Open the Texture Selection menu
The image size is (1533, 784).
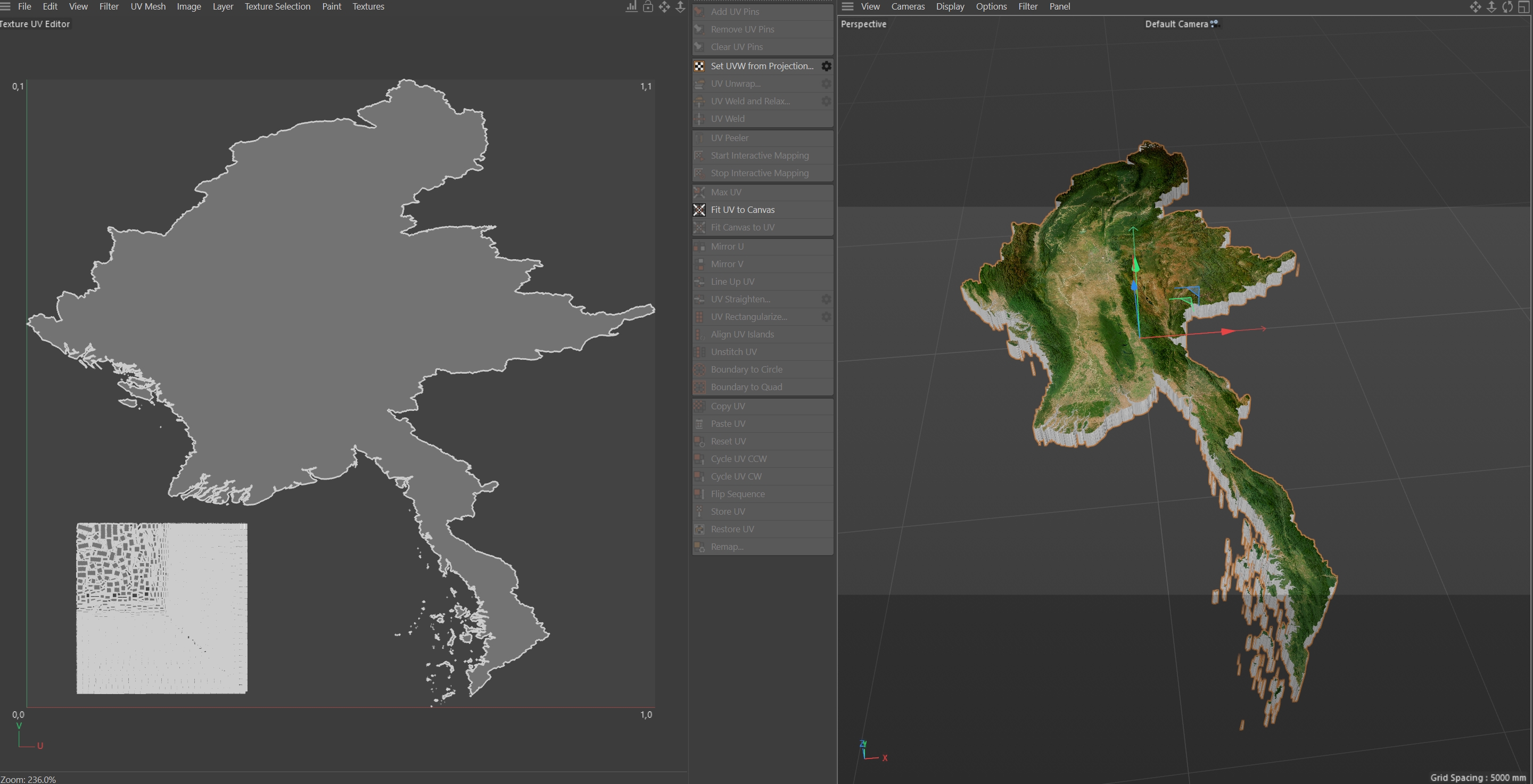(277, 6)
